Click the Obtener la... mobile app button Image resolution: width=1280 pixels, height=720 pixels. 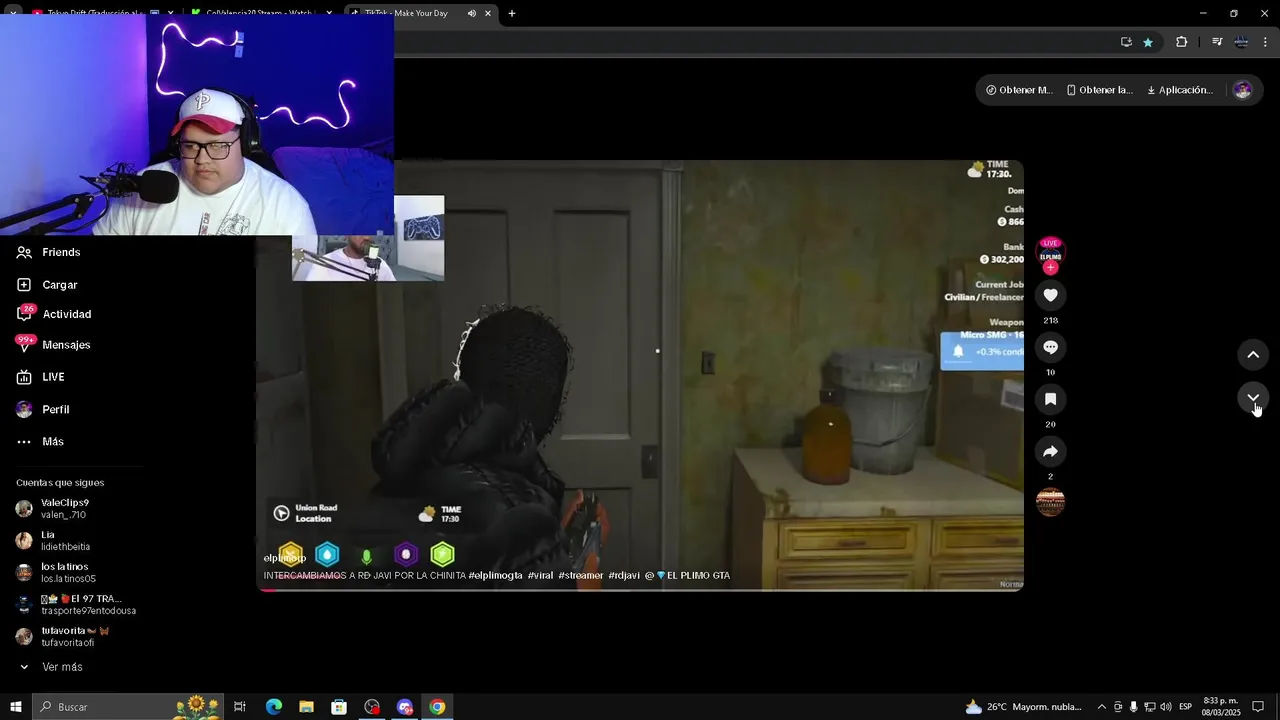tap(1100, 90)
